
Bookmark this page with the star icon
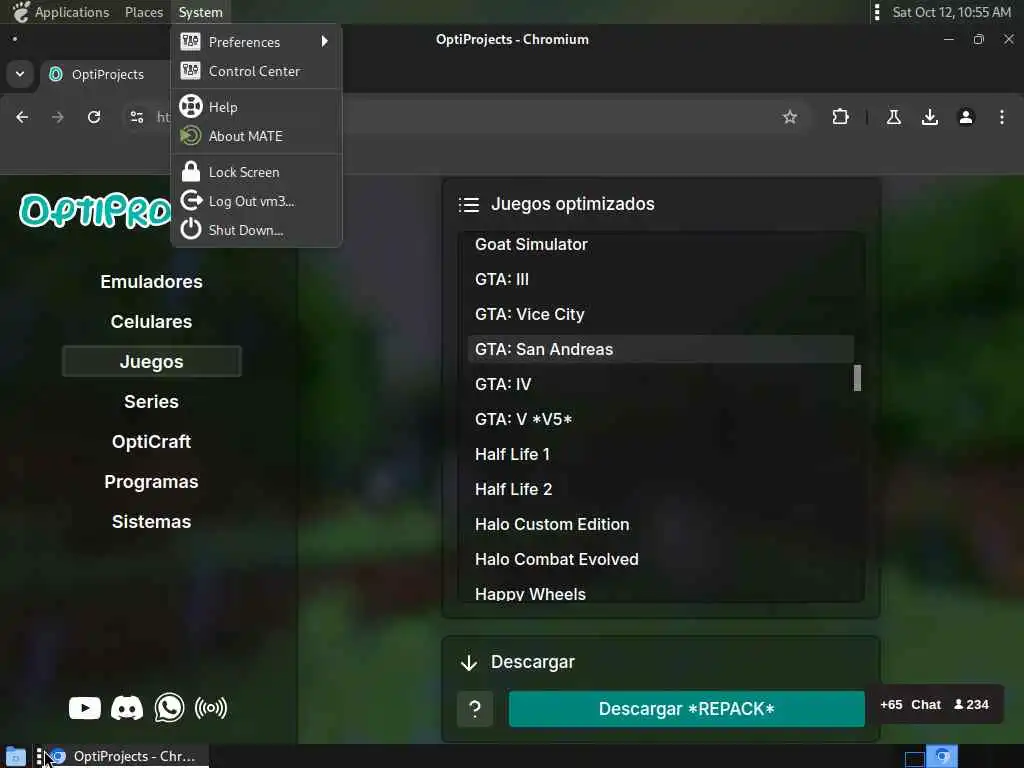tap(790, 117)
